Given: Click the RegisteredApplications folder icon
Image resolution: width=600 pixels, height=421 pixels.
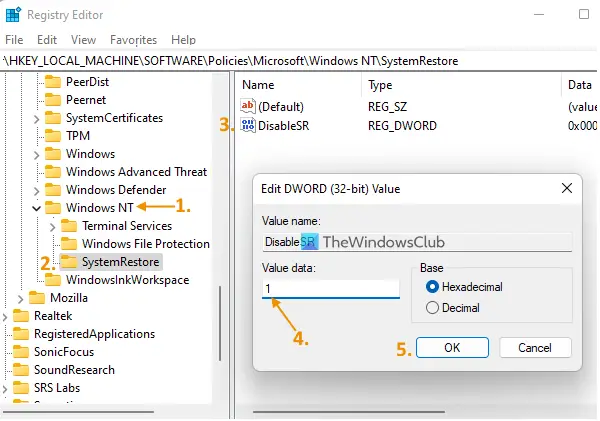Looking at the screenshot, I should click(x=21, y=333).
